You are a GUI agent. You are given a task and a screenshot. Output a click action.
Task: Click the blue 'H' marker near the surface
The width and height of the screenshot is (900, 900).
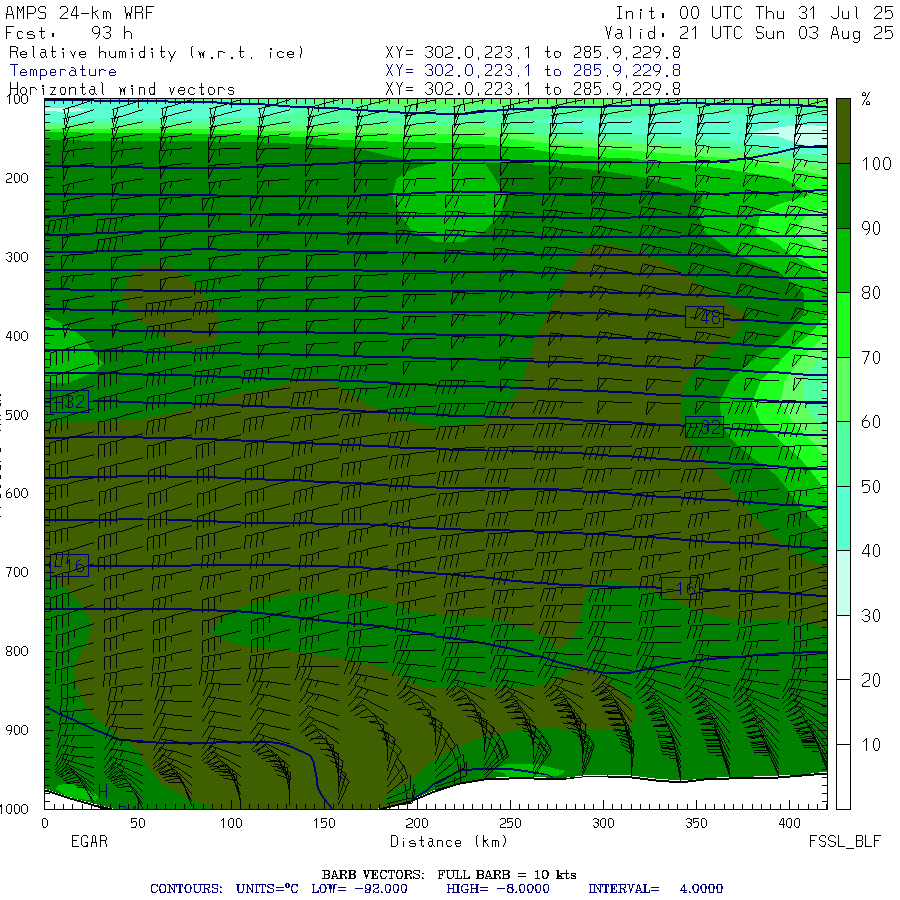pyautogui.click(x=103, y=792)
